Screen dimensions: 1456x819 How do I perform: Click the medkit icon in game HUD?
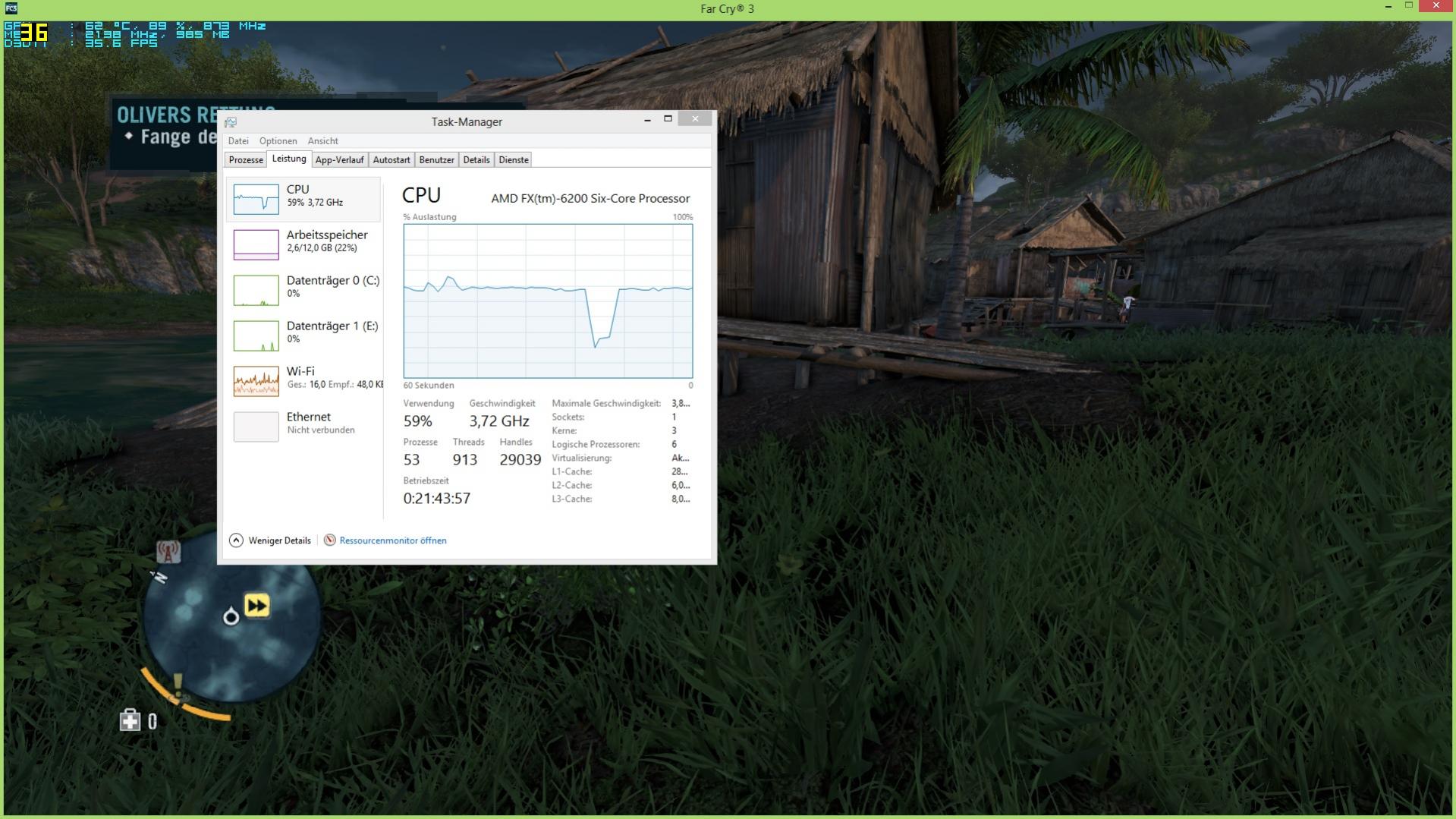coord(130,720)
